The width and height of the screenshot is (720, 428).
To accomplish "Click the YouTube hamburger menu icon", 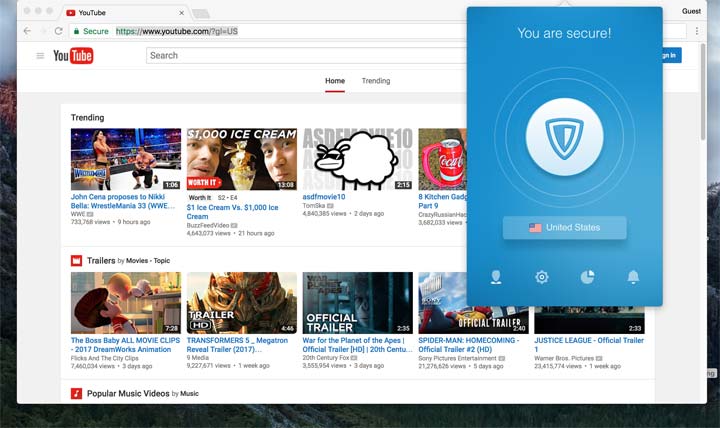I will (40, 56).
